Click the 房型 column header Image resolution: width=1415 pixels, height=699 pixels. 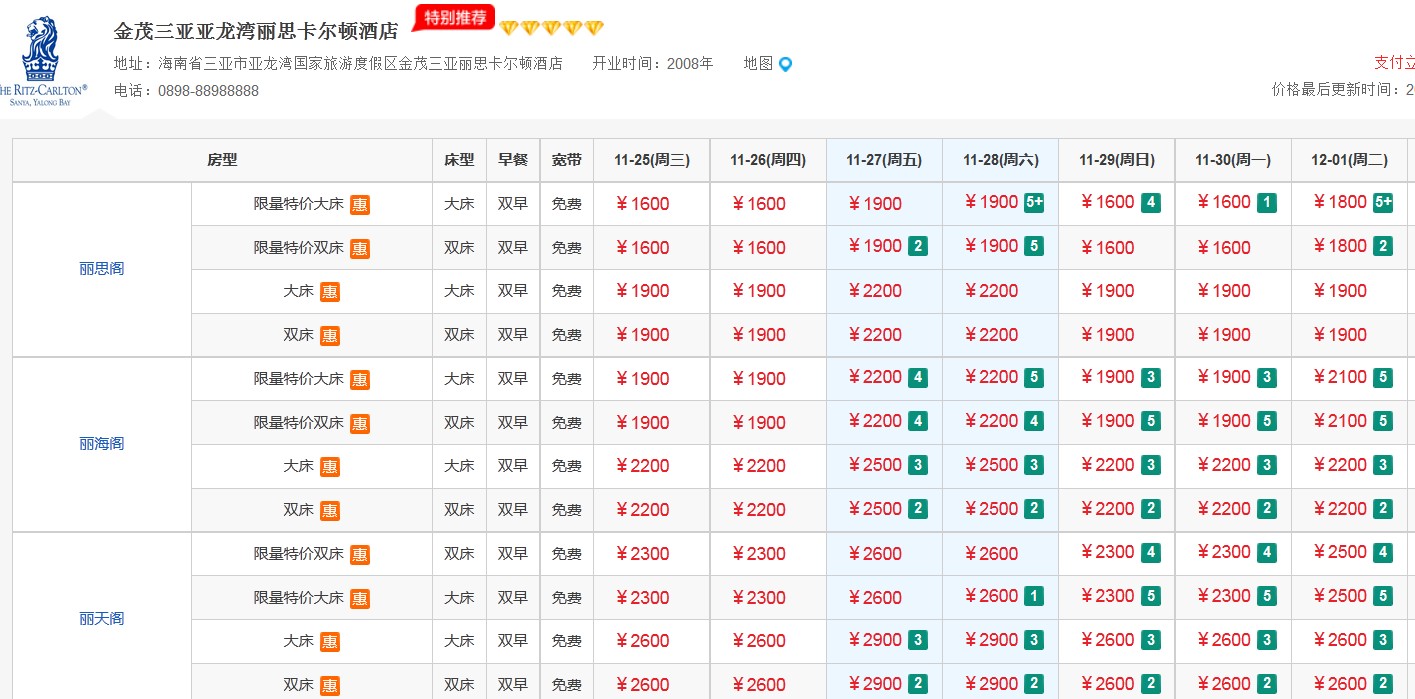[x=222, y=160]
